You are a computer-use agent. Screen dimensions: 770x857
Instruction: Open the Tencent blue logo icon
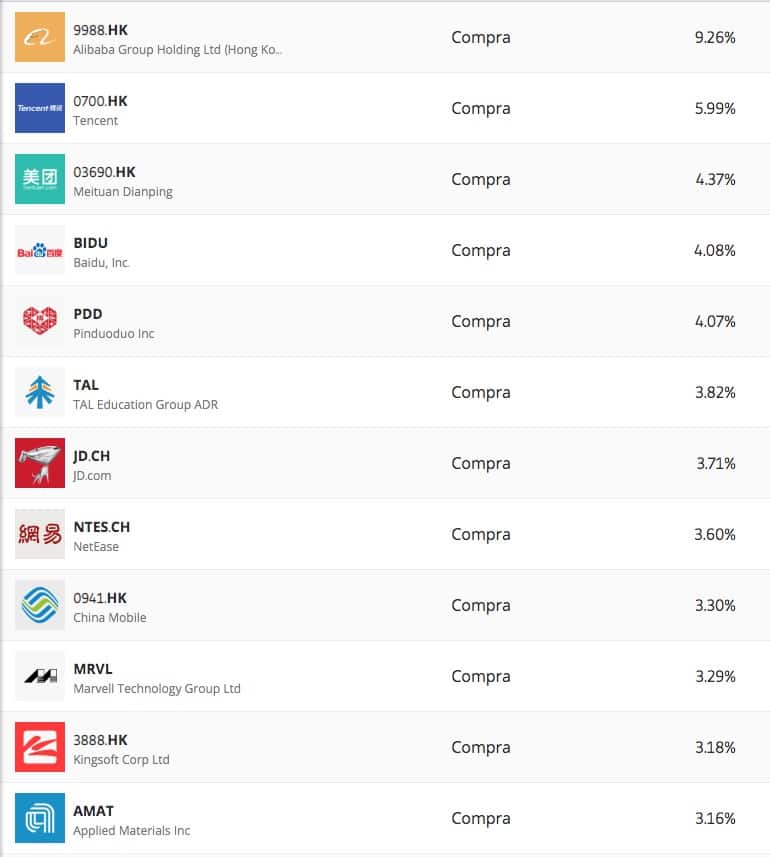(40, 108)
